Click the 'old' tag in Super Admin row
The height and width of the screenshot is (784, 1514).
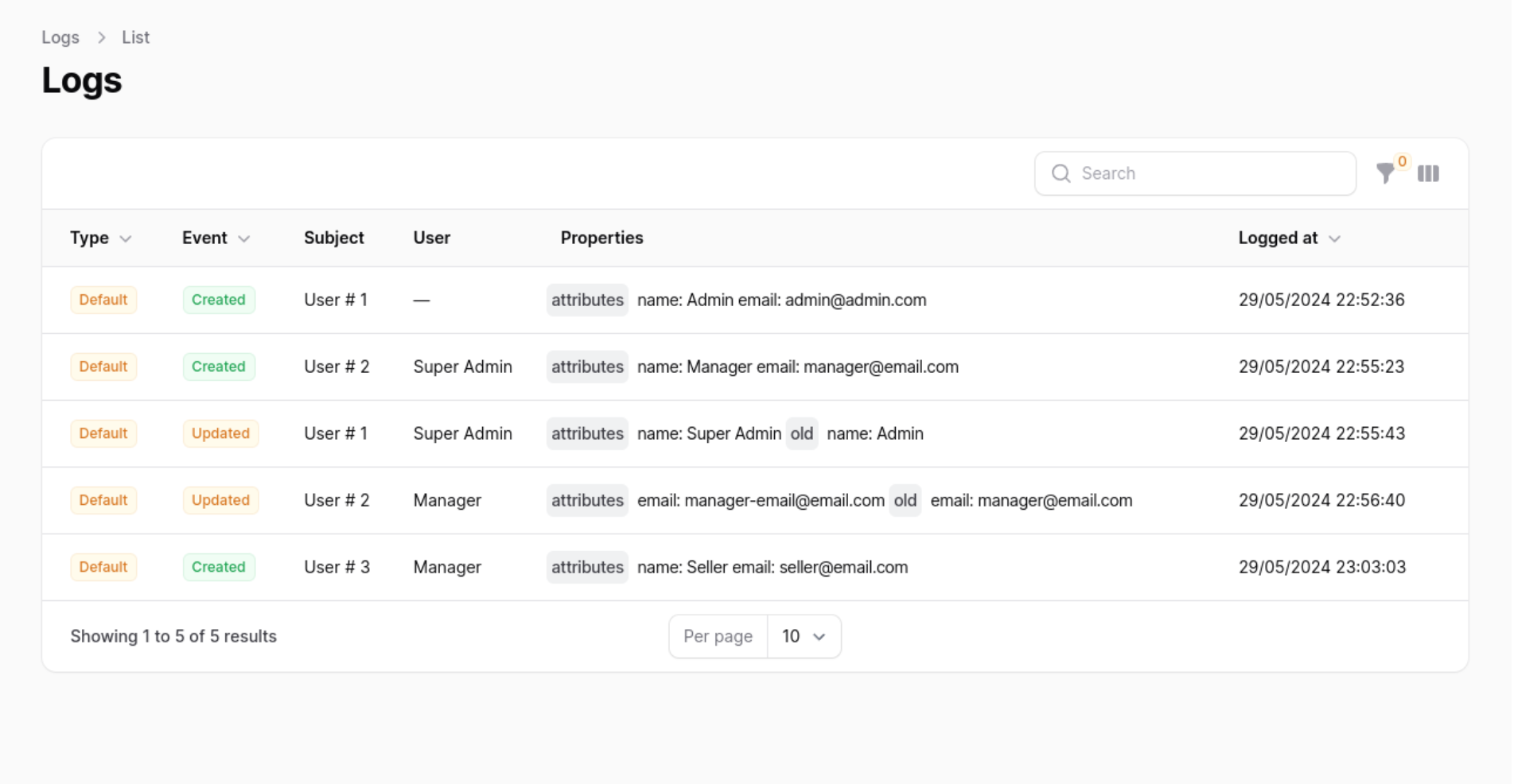click(x=801, y=433)
